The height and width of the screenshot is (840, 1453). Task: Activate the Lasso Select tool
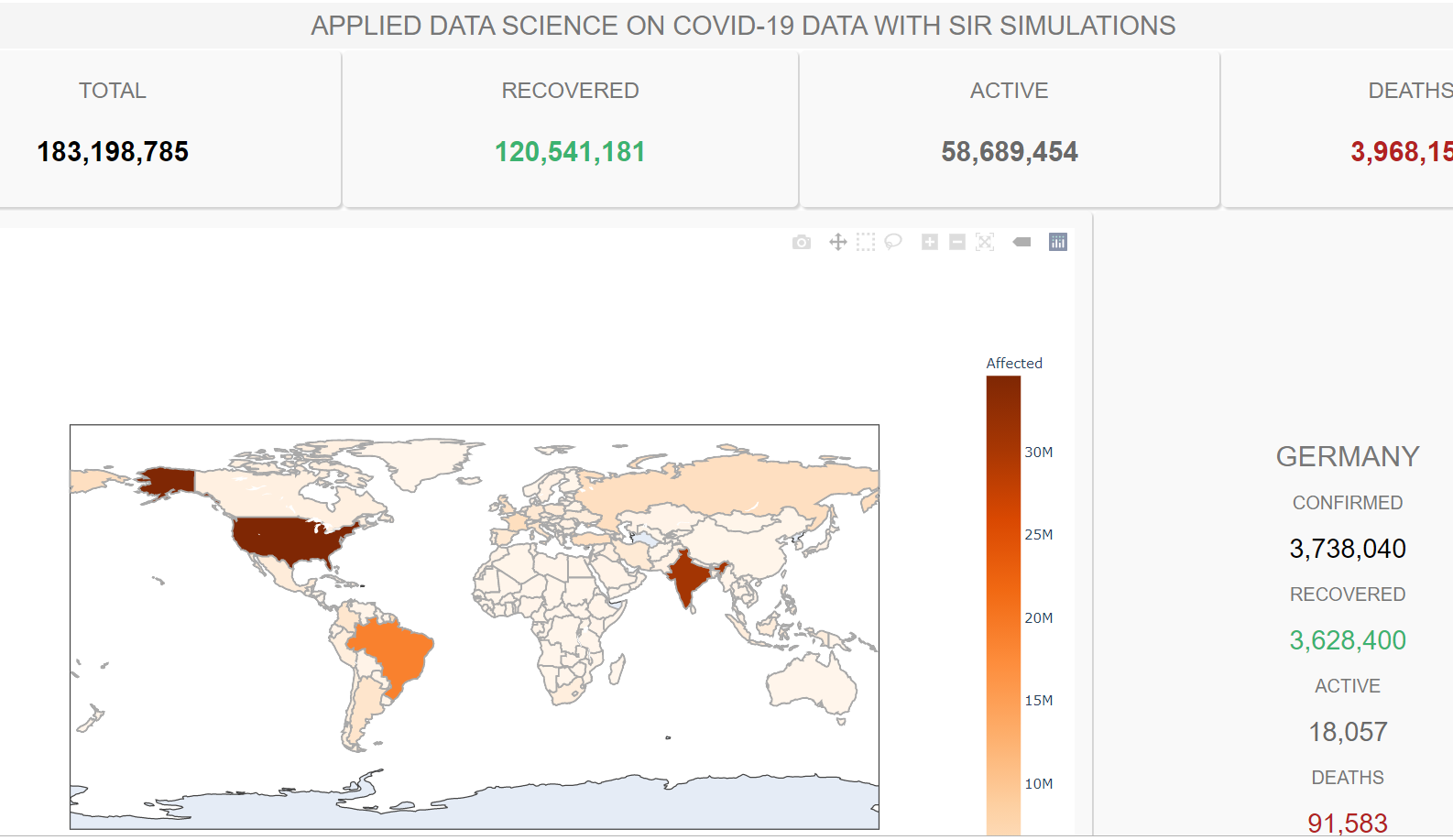click(893, 242)
